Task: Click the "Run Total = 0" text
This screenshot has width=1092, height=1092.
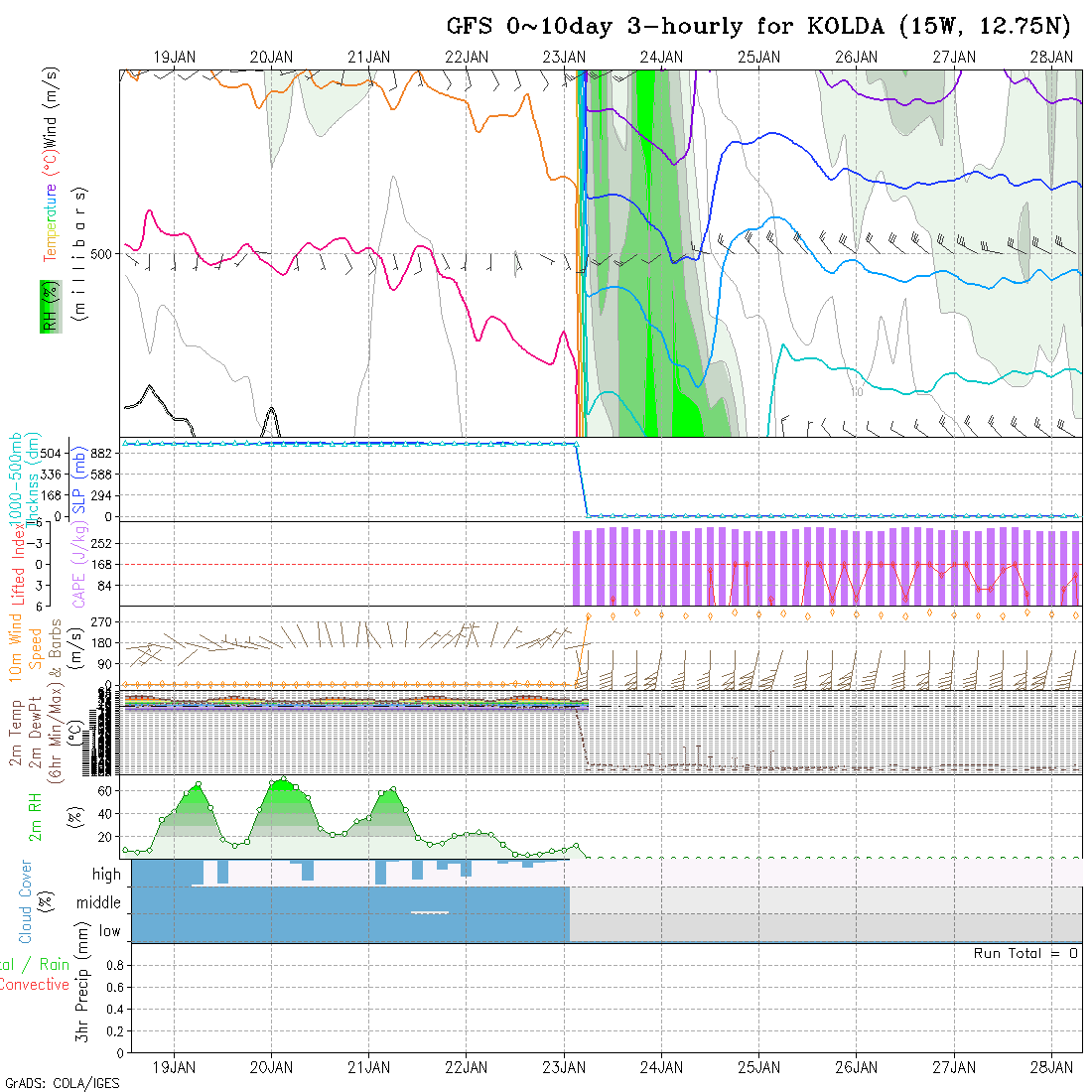Action: point(1025,953)
